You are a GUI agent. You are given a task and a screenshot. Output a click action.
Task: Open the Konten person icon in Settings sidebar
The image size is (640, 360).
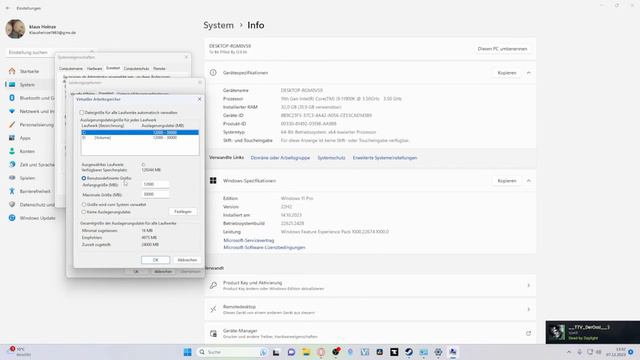click(12, 151)
